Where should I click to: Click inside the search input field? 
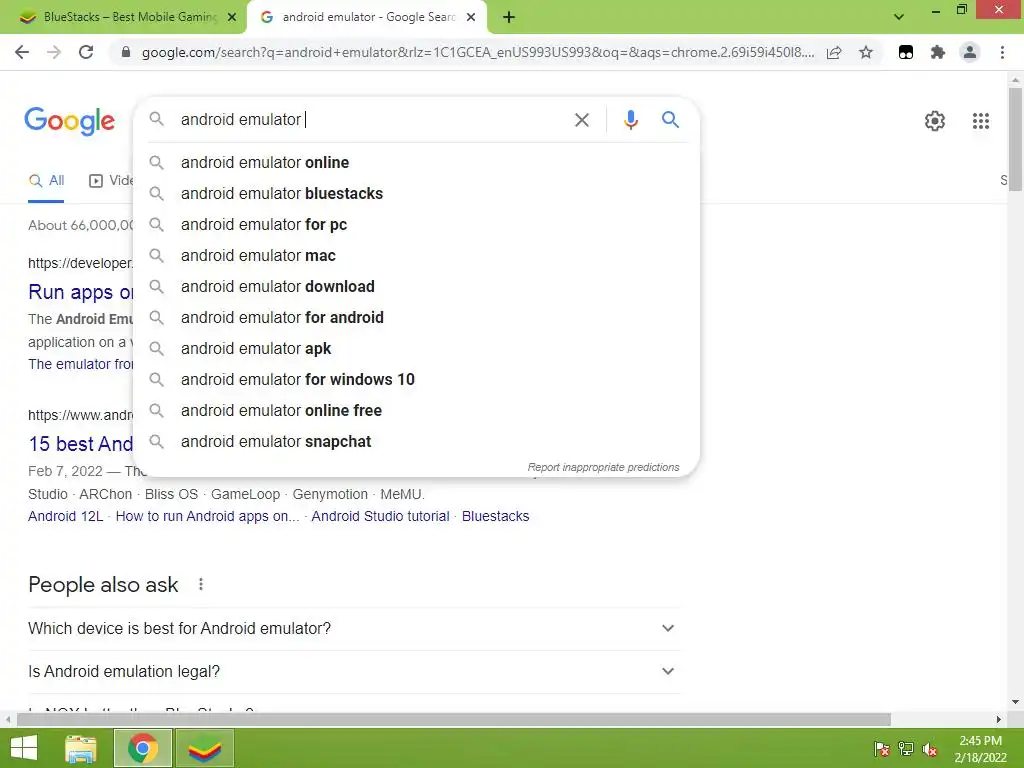pyautogui.click(x=372, y=120)
